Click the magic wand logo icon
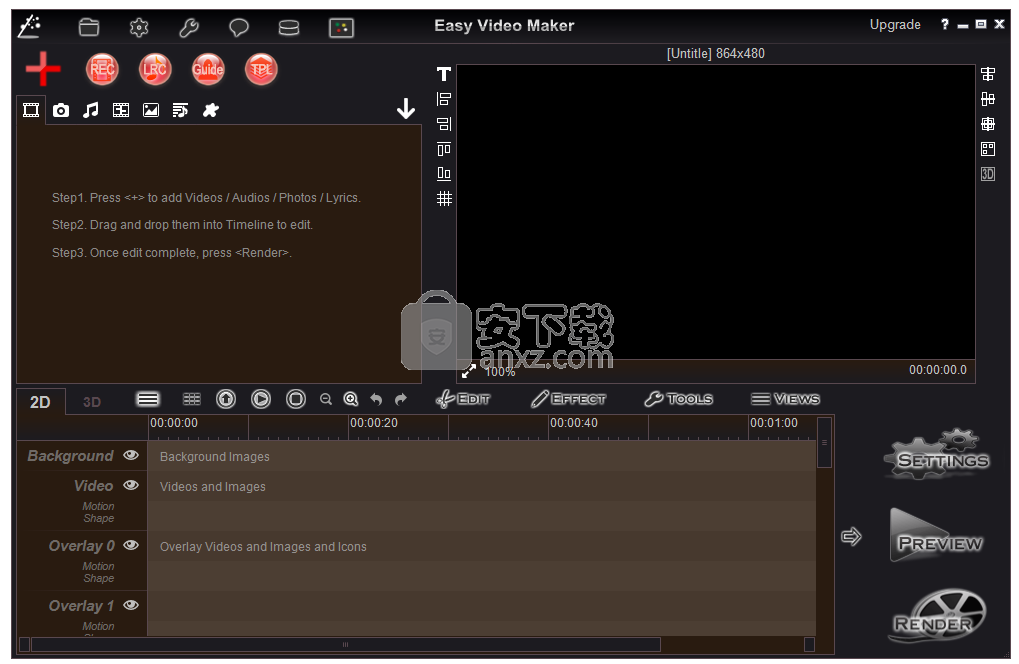 click(x=29, y=26)
